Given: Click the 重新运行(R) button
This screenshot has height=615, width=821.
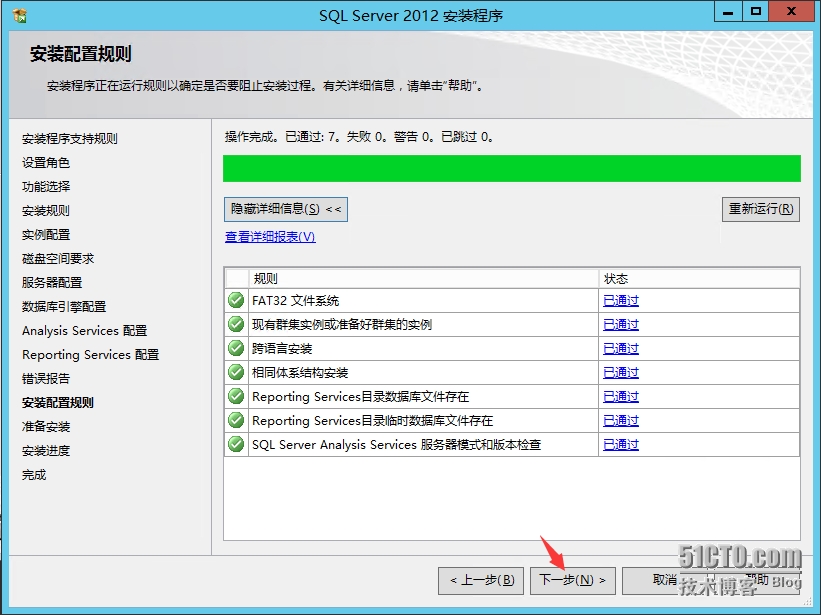Looking at the screenshot, I should (761, 209).
